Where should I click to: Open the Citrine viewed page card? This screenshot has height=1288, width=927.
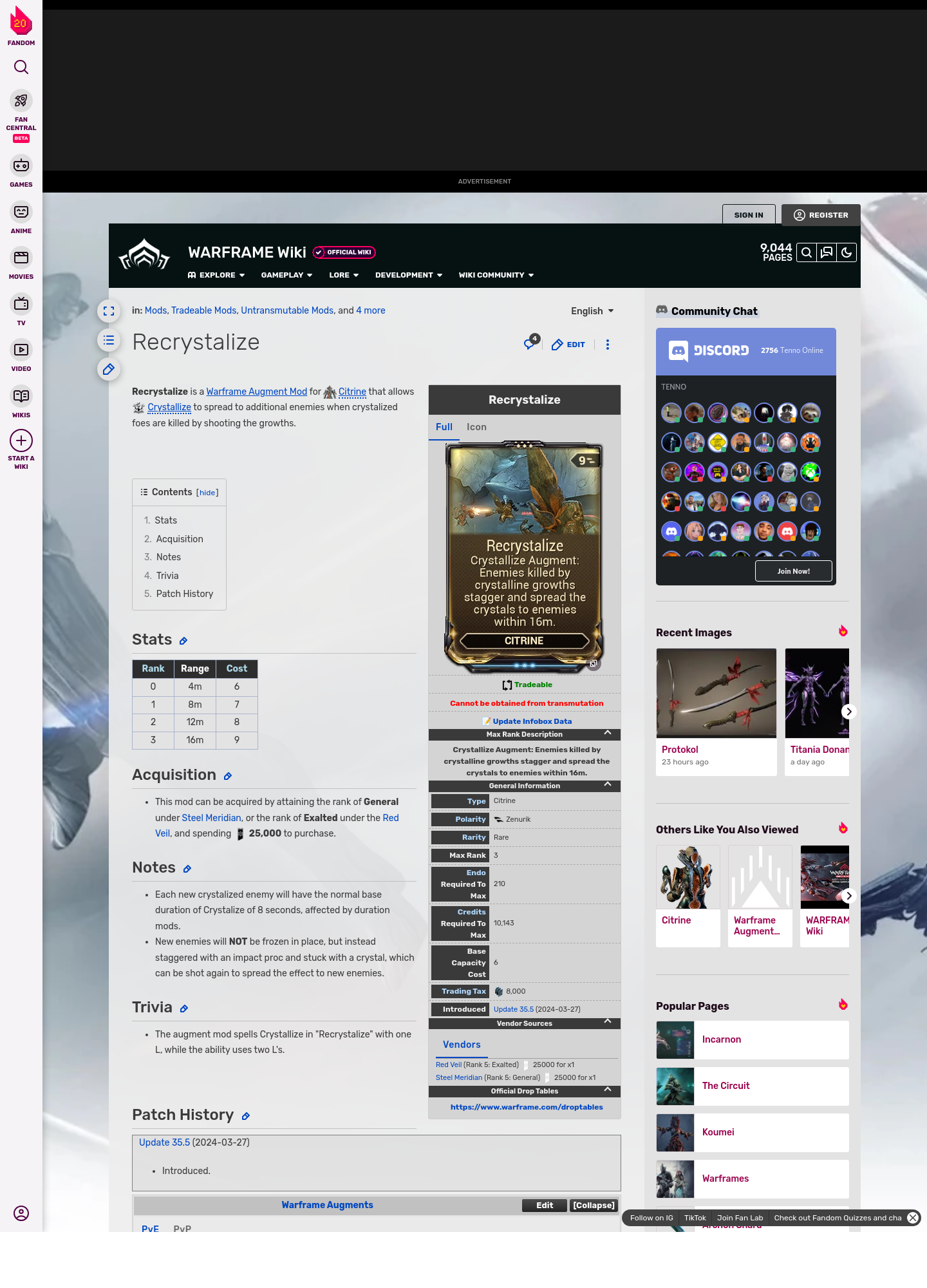(688, 895)
